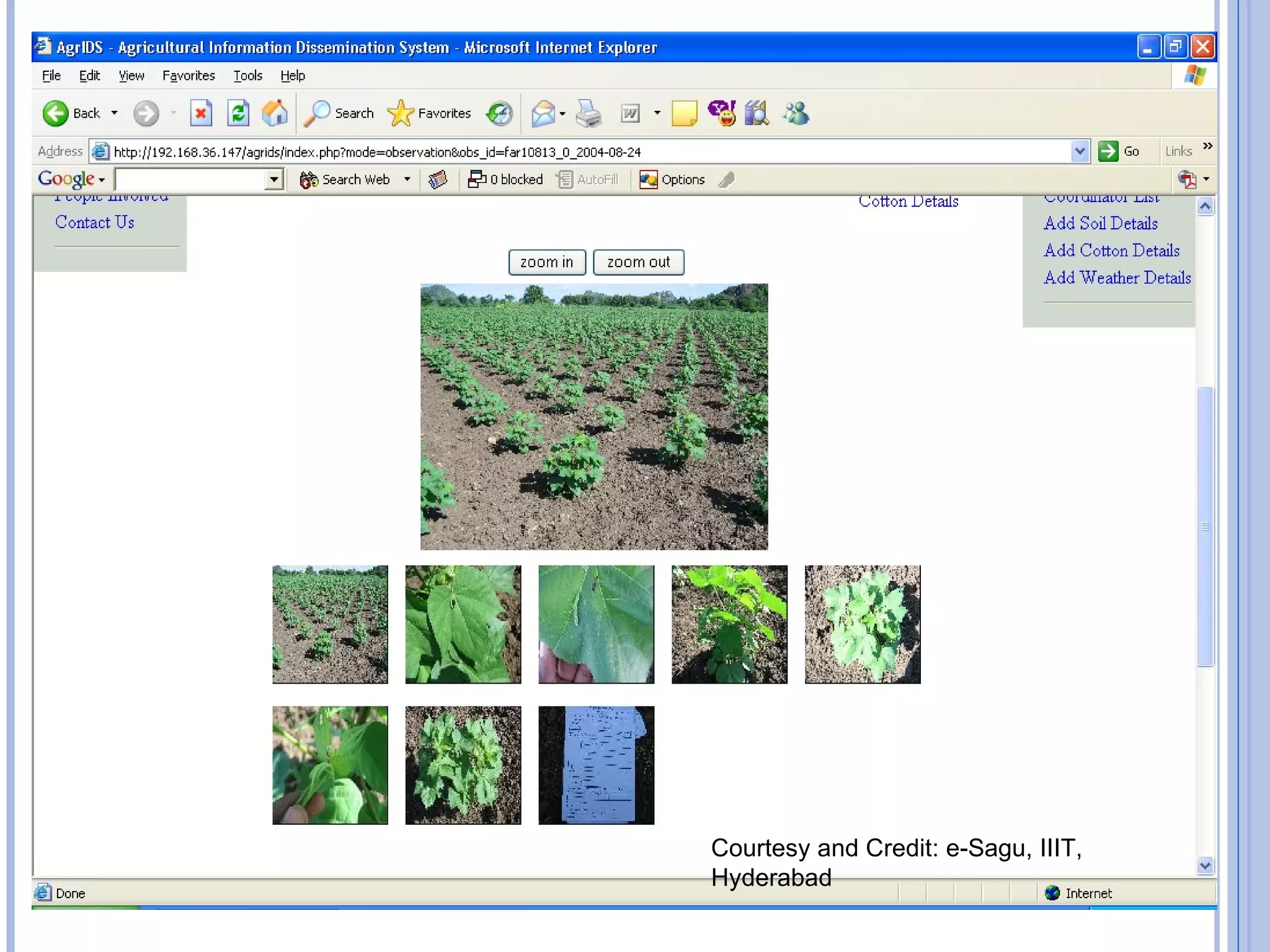Open the Mail dropdown arrow

click(562, 113)
